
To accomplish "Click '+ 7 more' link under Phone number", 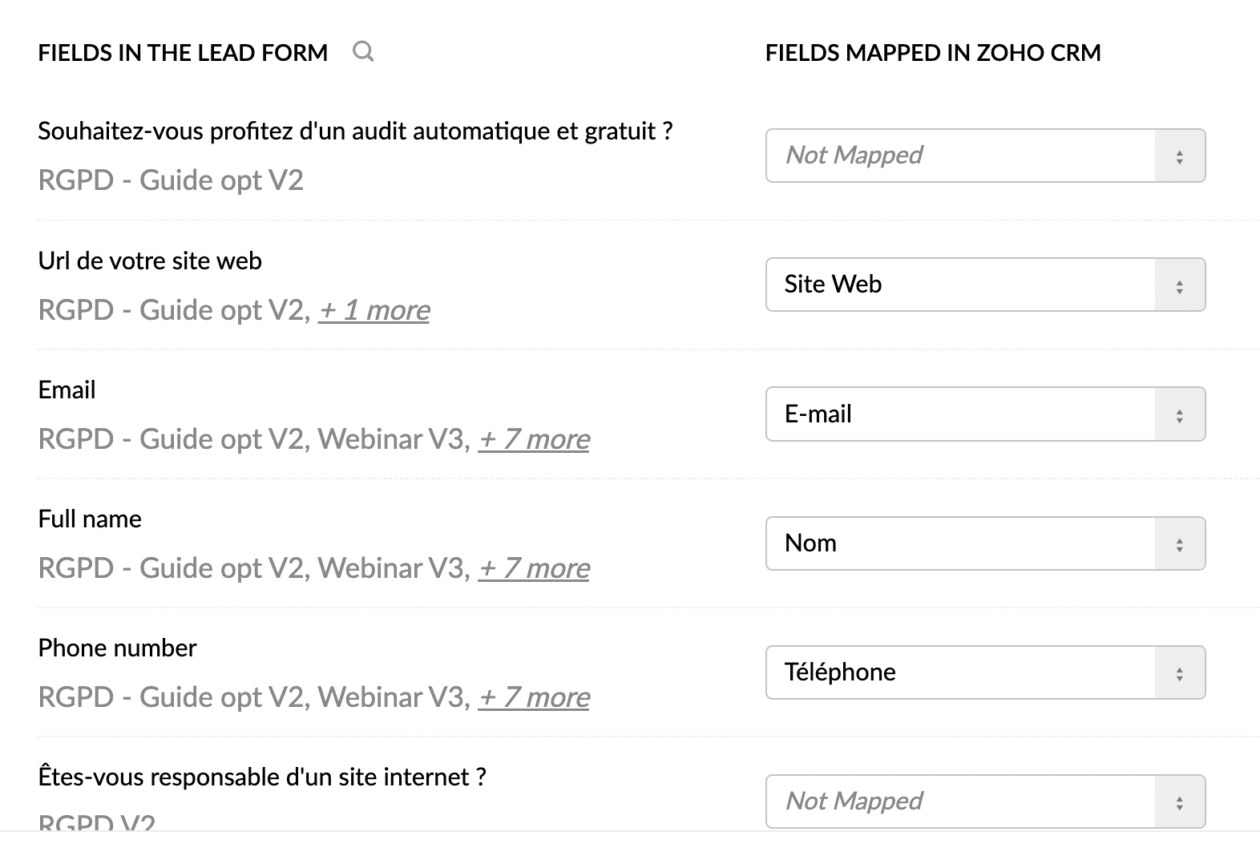I will tap(533, 698).
